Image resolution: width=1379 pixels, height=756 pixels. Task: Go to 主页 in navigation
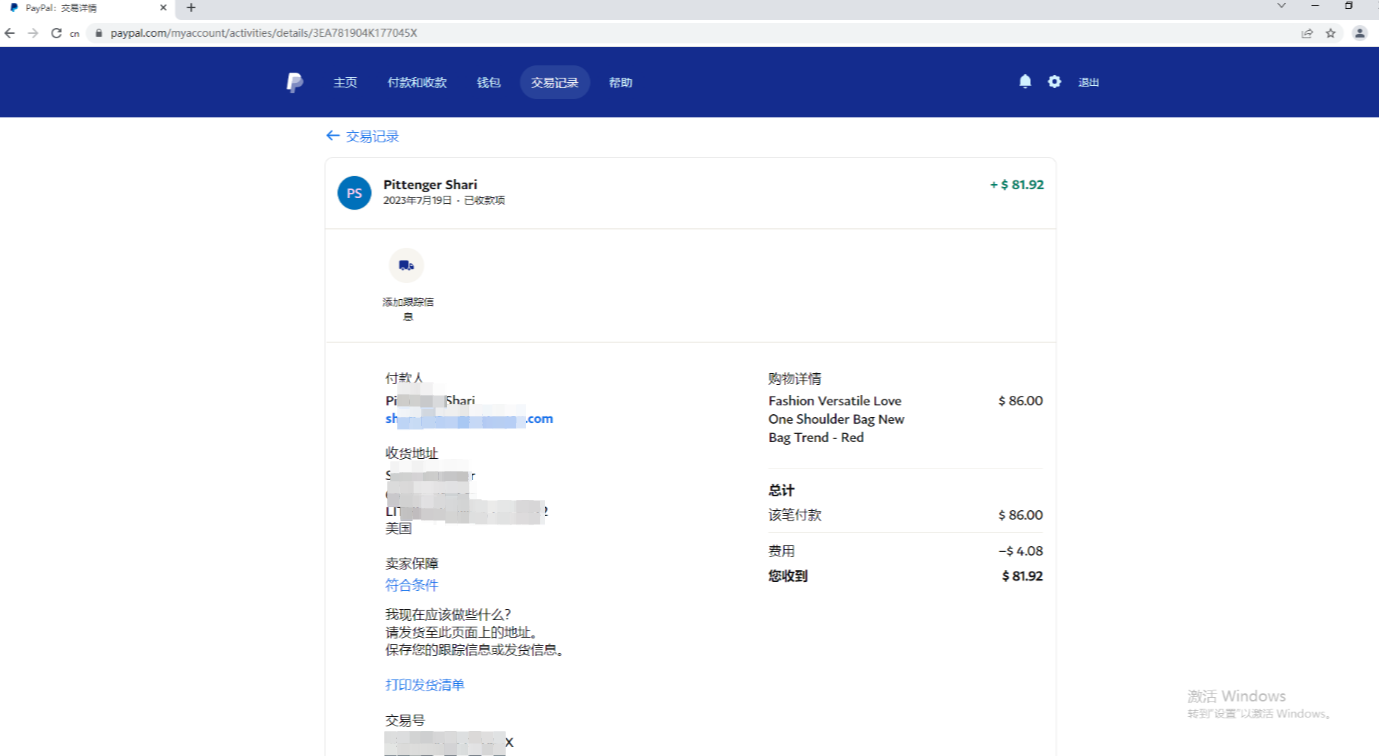click(x=345, y=83)
